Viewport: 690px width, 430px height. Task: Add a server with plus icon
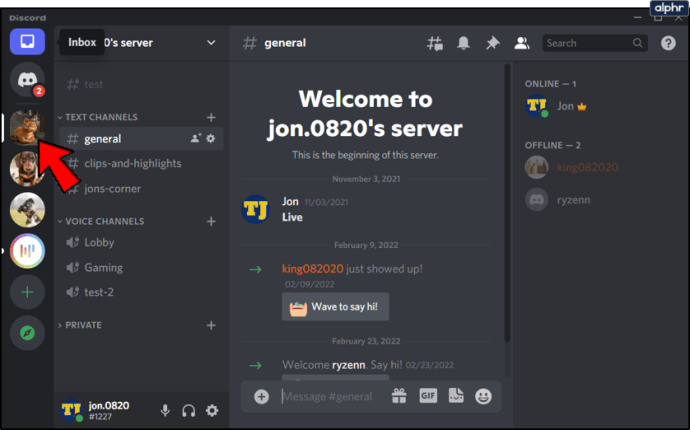(27, 292)
